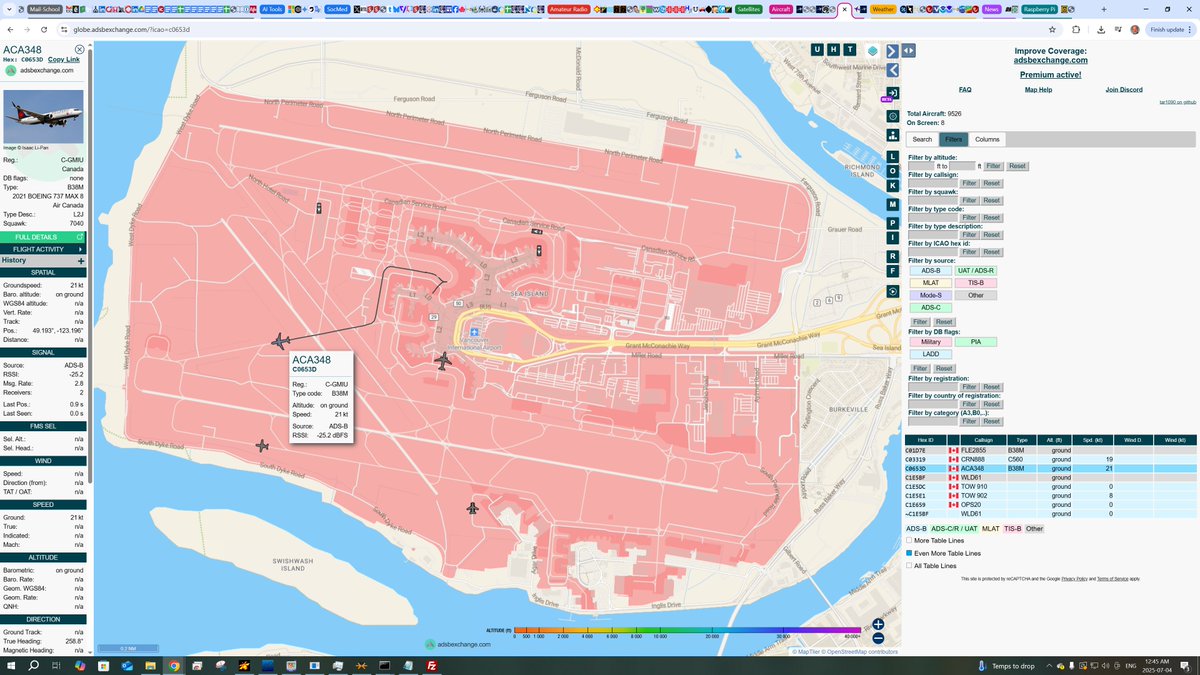Check All Table Lines checkbox
The image size is (1200, 675).
[909, 566]
